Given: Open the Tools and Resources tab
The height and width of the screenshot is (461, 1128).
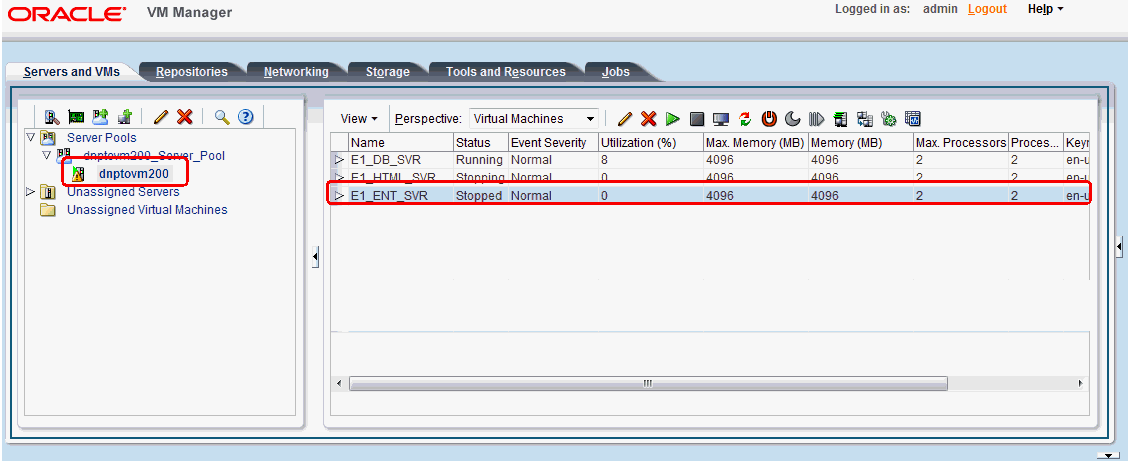Looking at the screenshot, I should point(505,72).
